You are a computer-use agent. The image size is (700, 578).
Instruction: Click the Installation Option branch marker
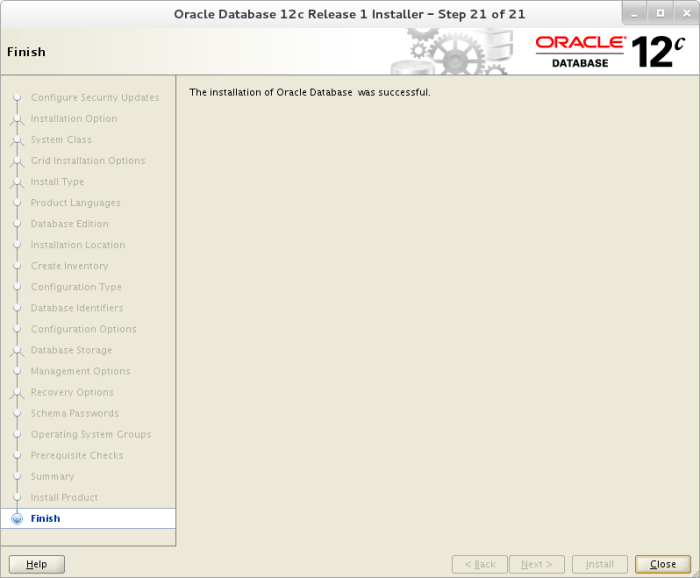pos(17,119)
